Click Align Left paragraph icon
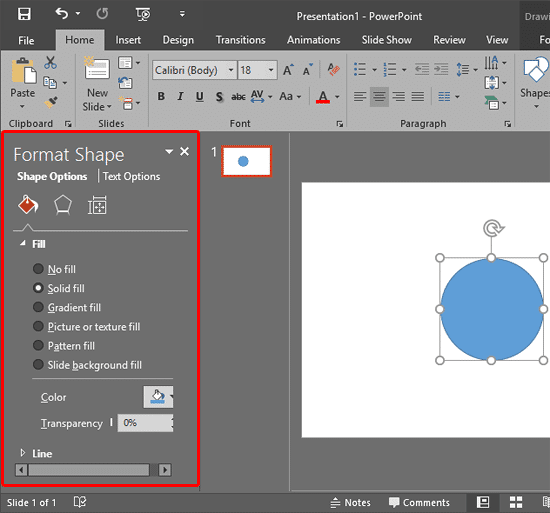Image resolution: width=550 pixels, height=513 pixels. click(x=360, y=96)
